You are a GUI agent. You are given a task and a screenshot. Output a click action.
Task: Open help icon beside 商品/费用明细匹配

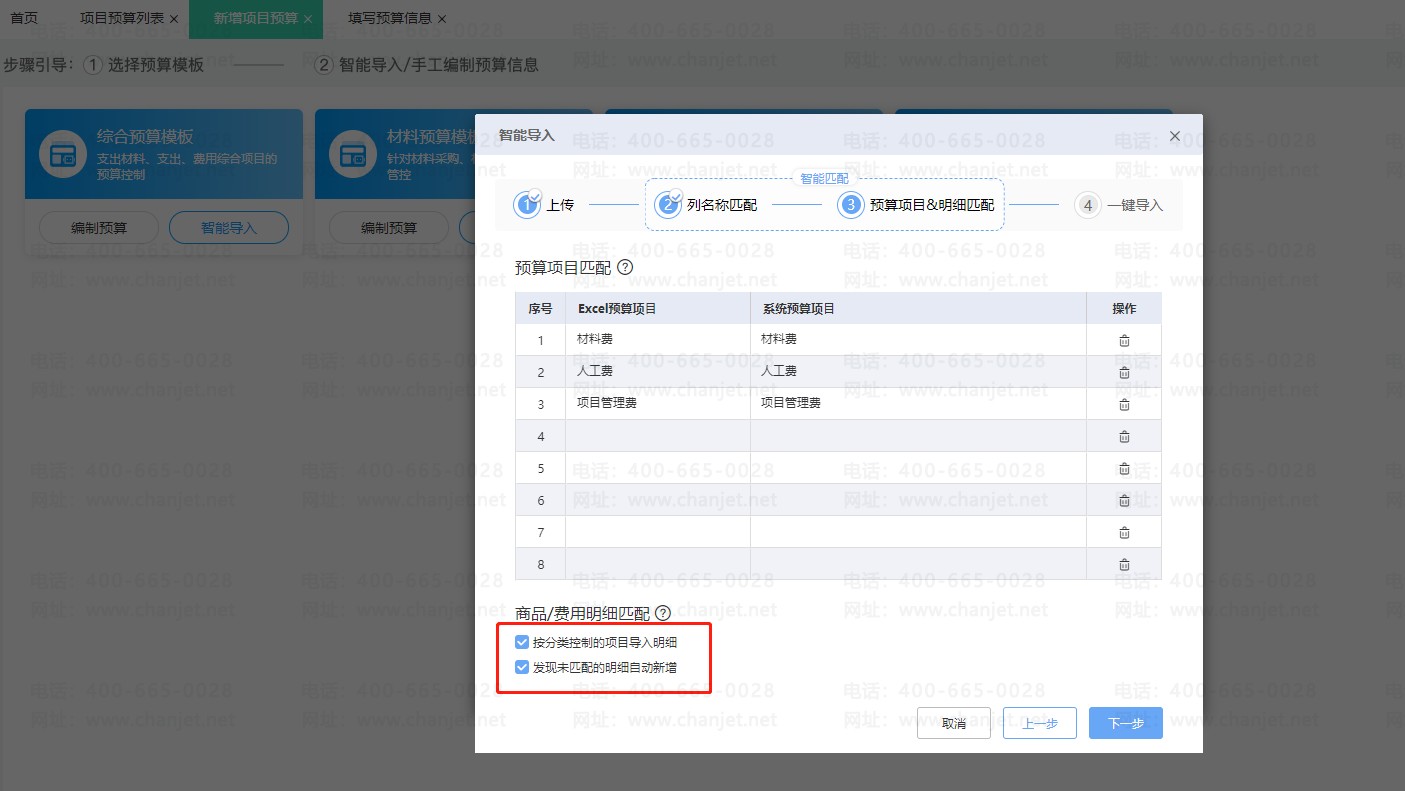click(x=662, y=612)
